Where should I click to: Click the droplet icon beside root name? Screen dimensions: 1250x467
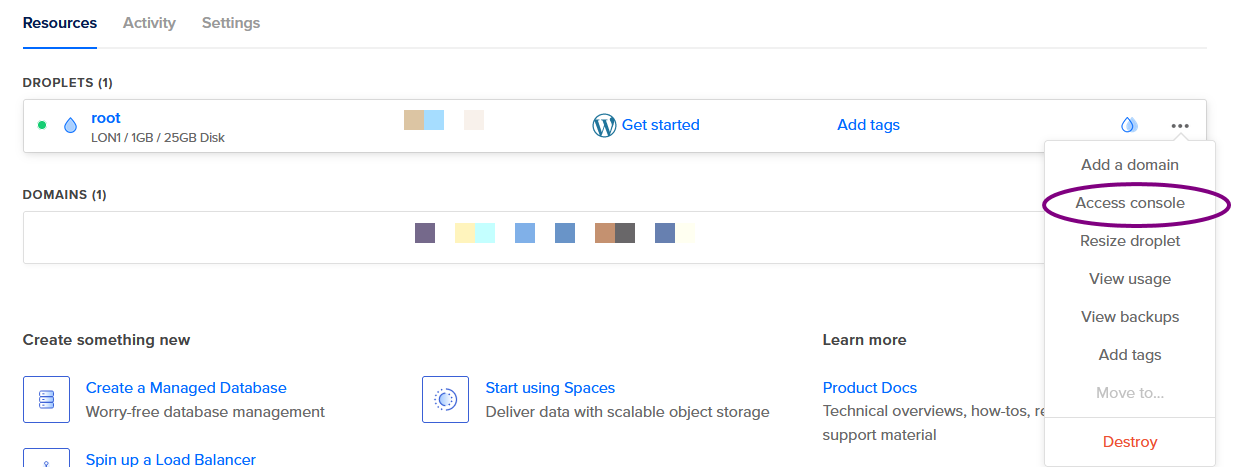coord(70,126)
